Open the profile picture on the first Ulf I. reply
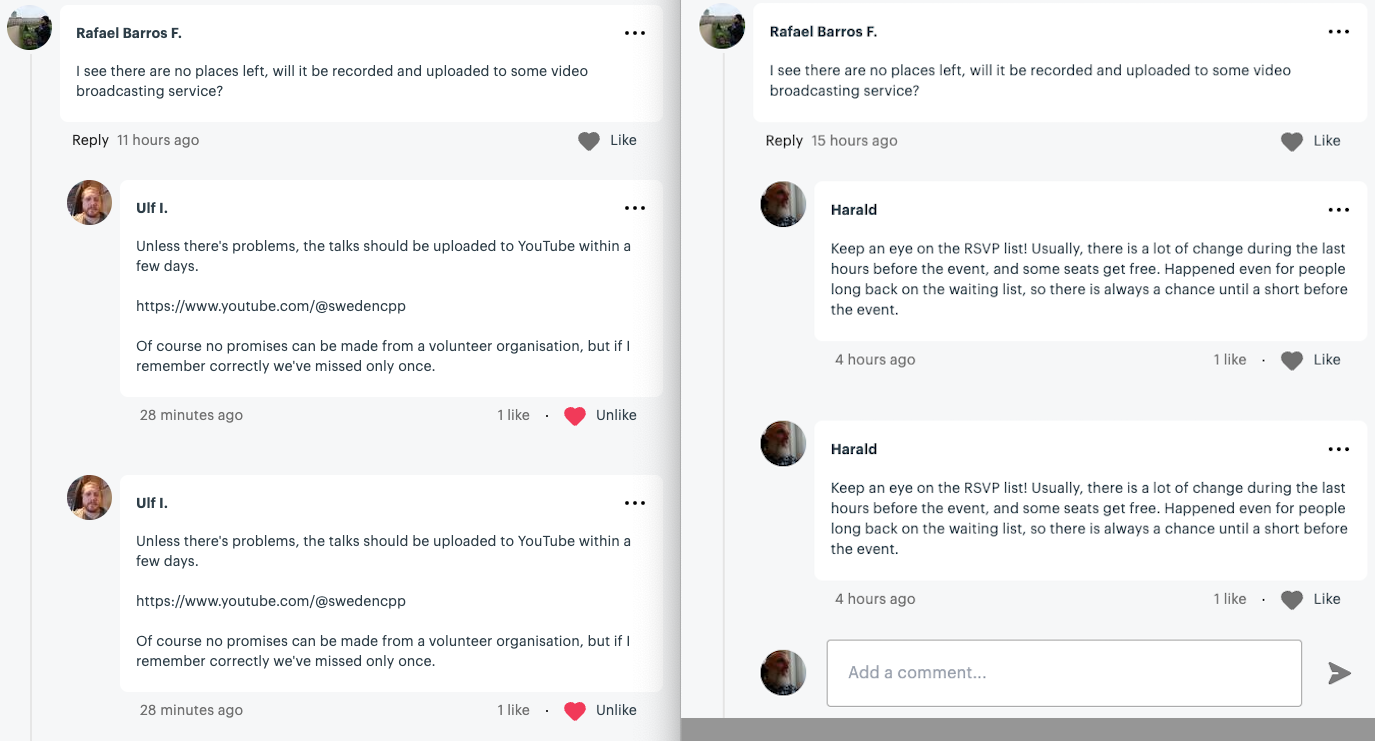The image size is (1375, 741). point(89,203)
